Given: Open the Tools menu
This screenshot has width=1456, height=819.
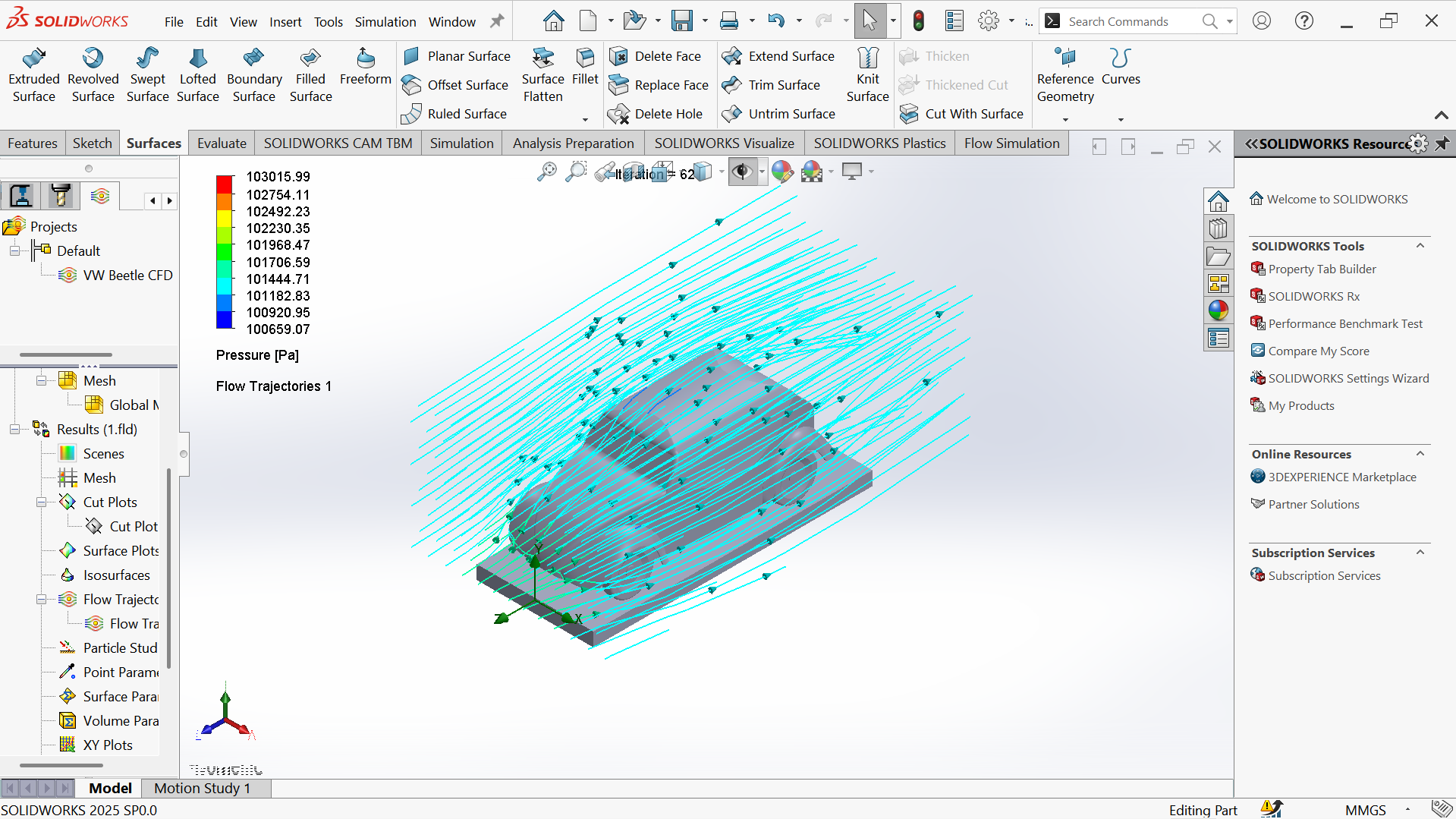Looking at the screenshot, I should coord(329,22).
